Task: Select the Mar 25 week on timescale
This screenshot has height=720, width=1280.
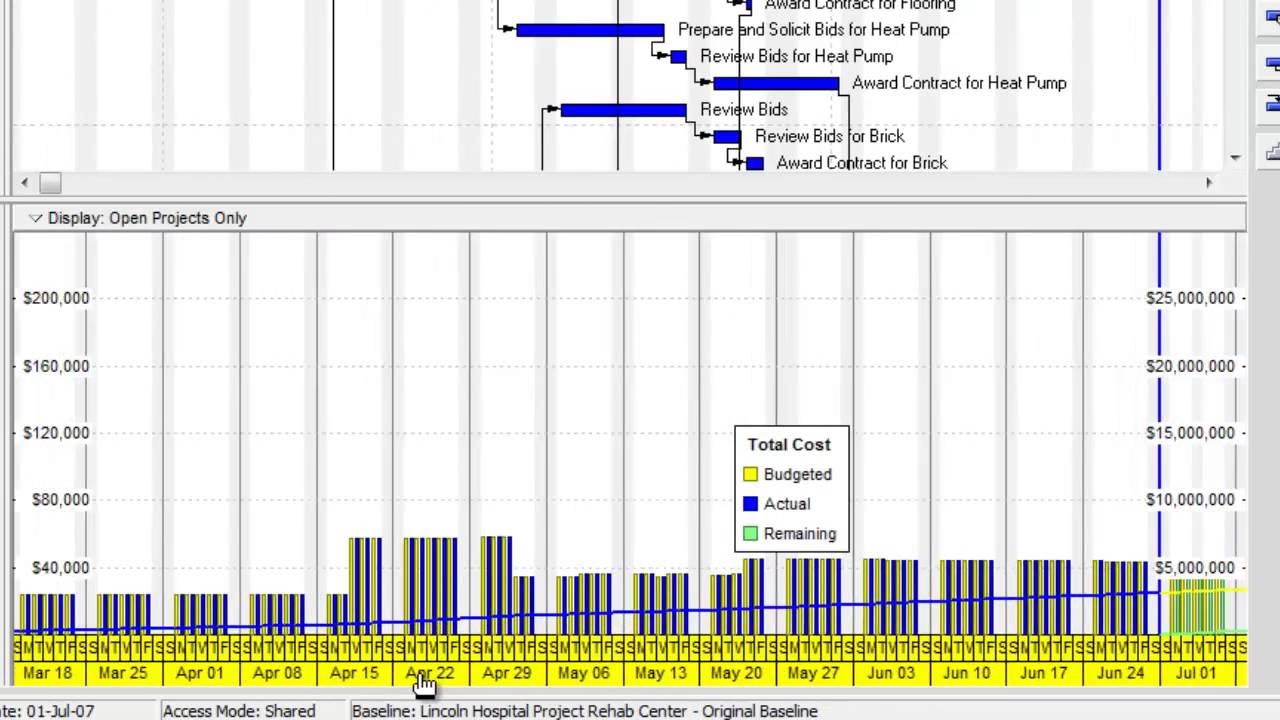Action: click(124, 673)
